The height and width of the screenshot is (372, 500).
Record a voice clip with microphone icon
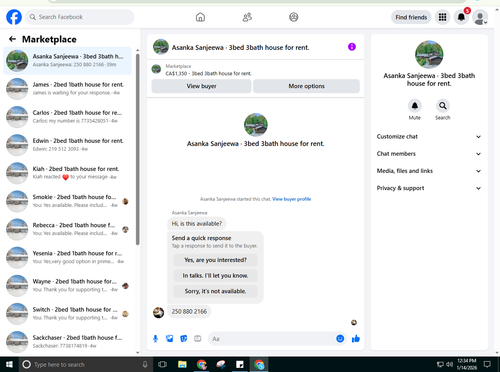[x=155, y=339]
